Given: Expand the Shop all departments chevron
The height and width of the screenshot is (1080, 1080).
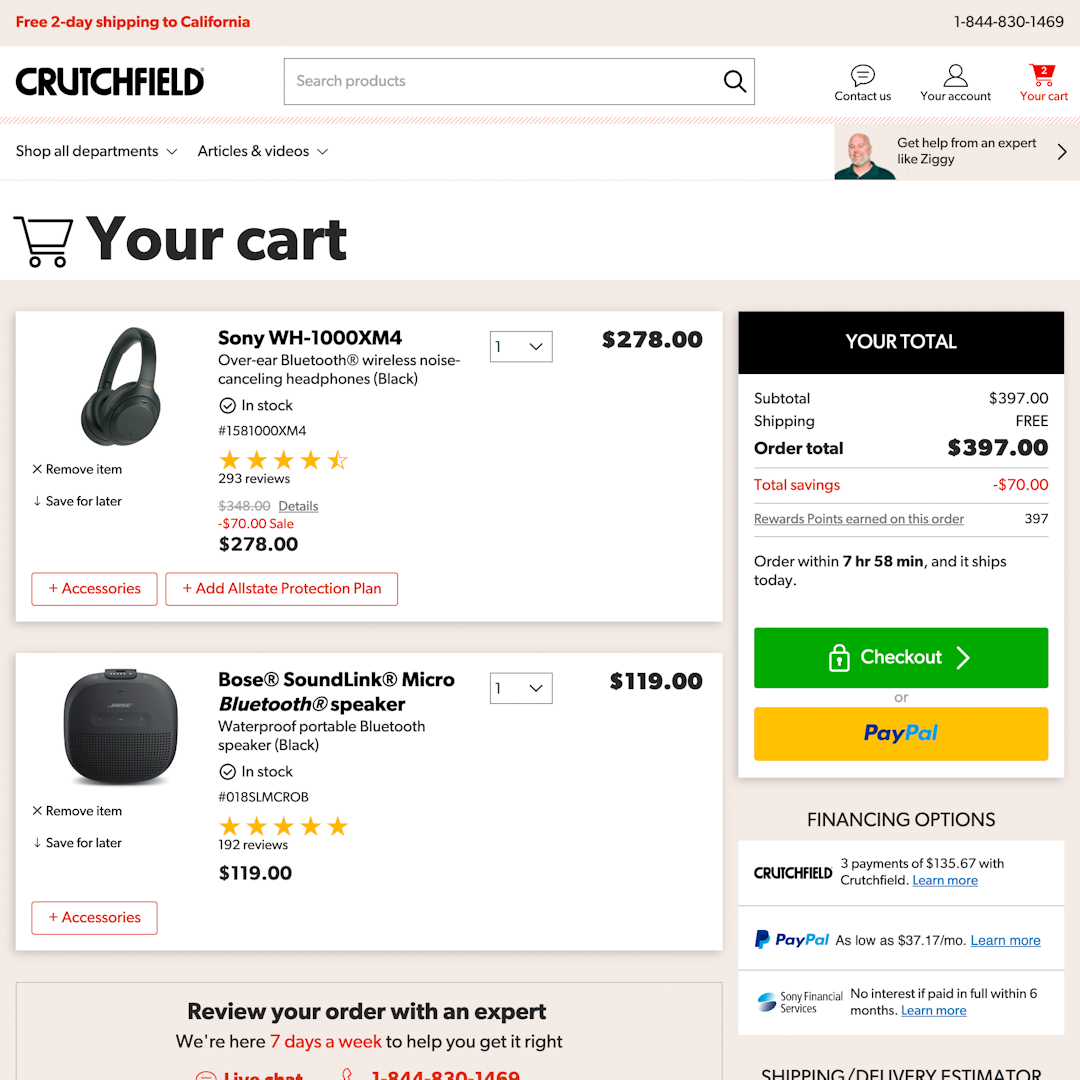Looking at the screenshot, I should click(x=172, y=151).
